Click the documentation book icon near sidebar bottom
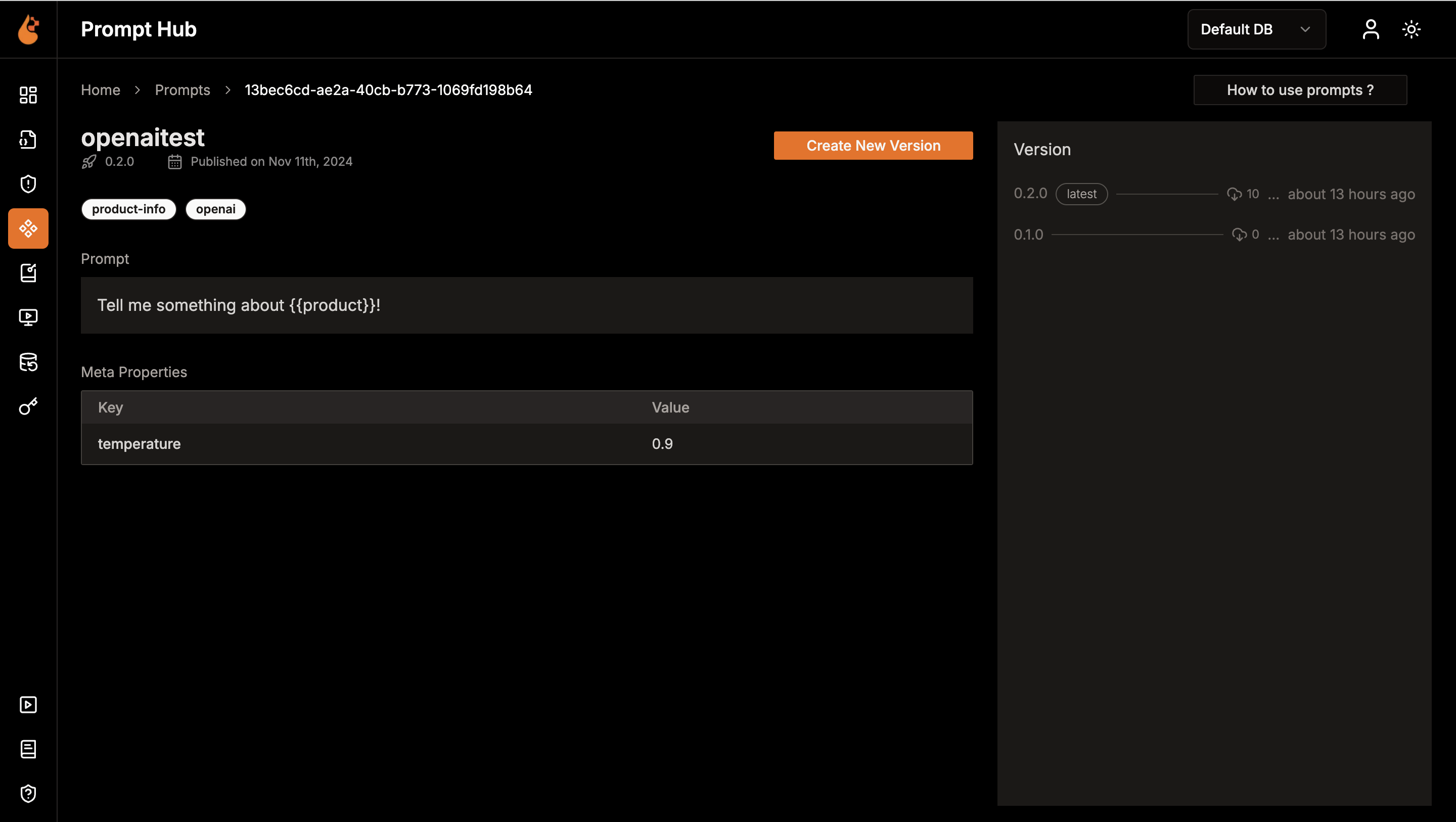Viewport: 1456px width, 822px height. [28, 750]
